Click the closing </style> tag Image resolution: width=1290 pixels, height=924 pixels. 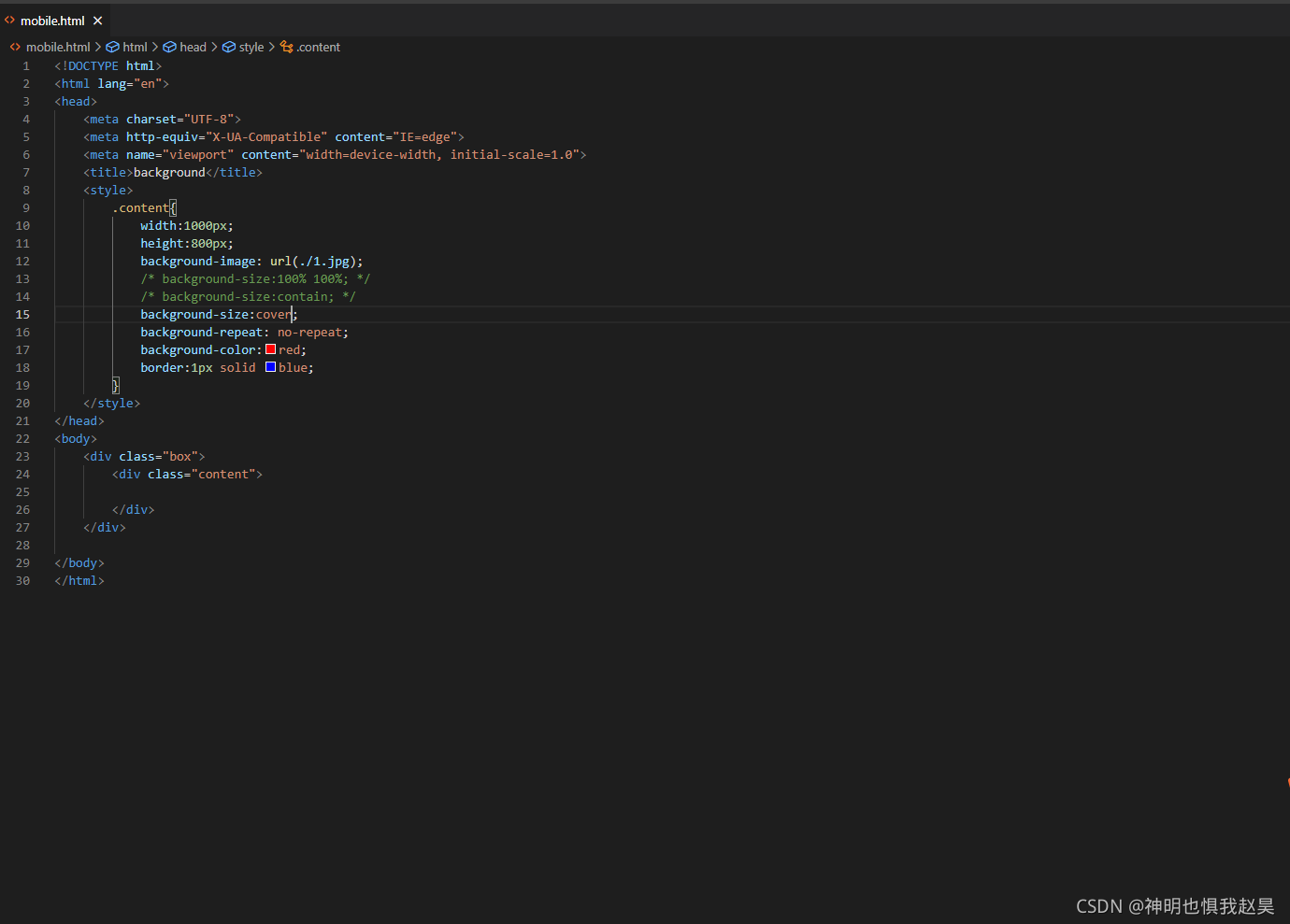(x=112, y=404)
